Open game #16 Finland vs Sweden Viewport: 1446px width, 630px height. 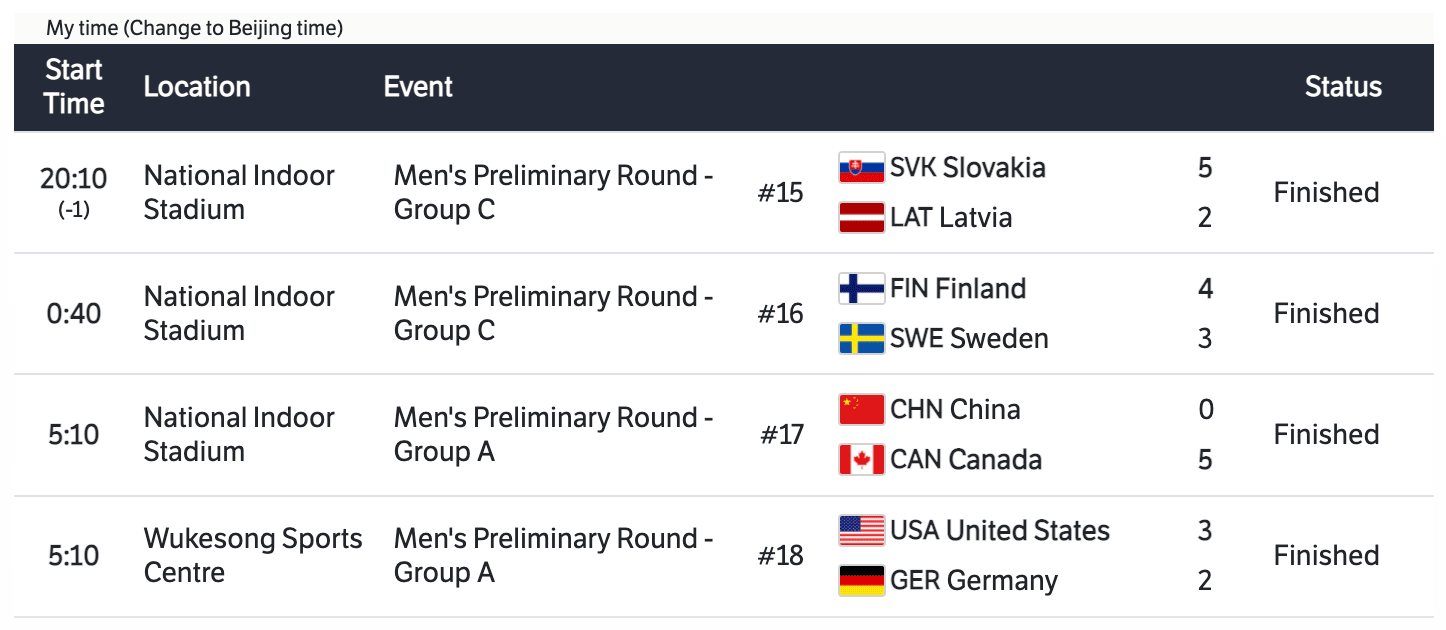780,314
